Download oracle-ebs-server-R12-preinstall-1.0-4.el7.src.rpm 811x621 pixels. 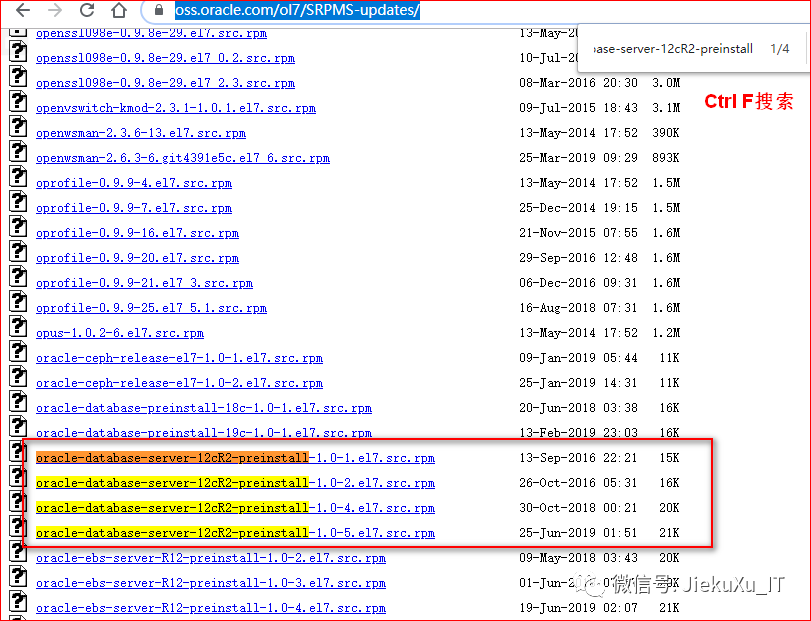coord(211,608)
